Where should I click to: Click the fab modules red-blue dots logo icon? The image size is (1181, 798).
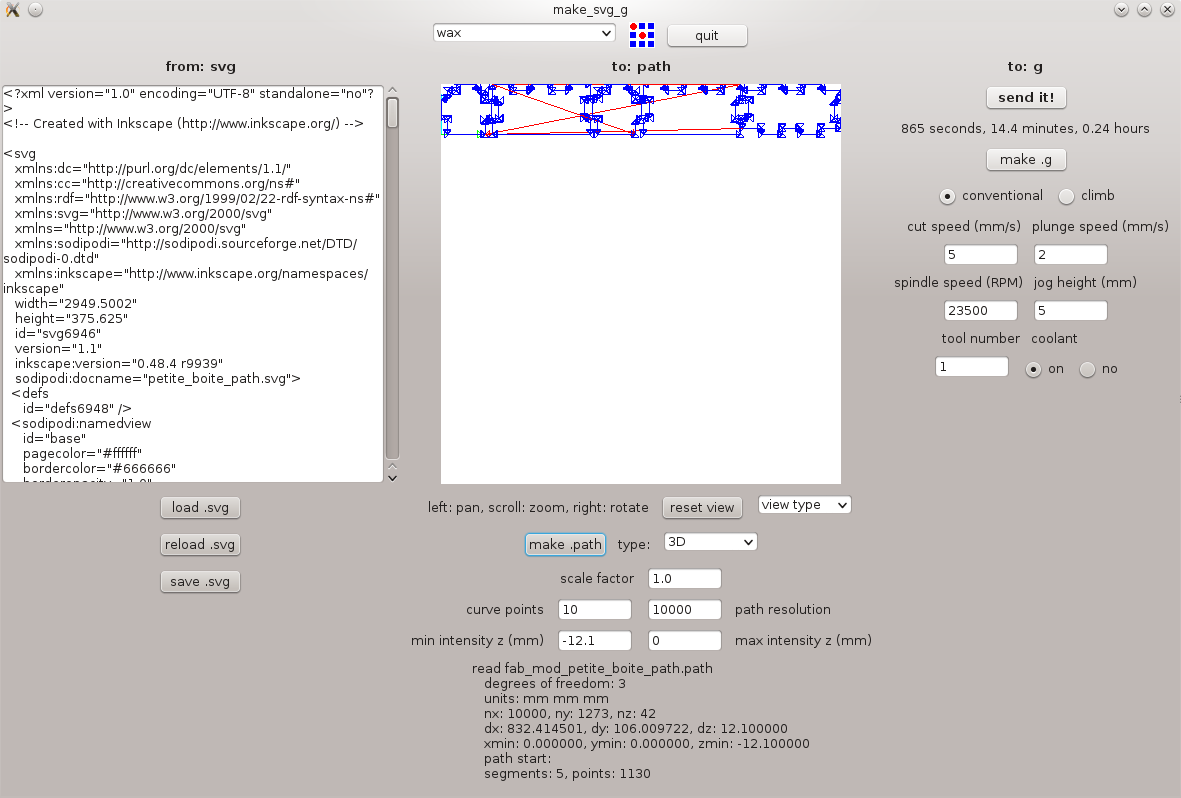pyautogui.click(x=641, y=35)
